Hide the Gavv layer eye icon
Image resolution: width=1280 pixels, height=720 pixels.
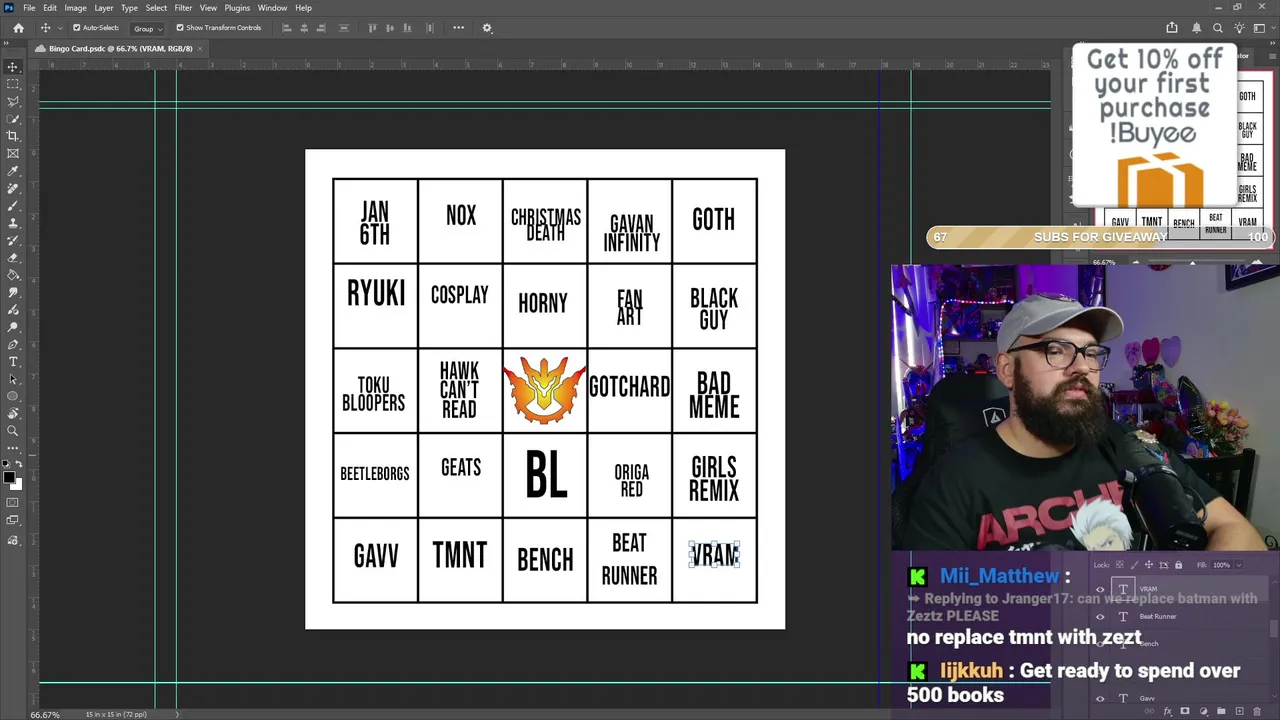coord(1100,699)
